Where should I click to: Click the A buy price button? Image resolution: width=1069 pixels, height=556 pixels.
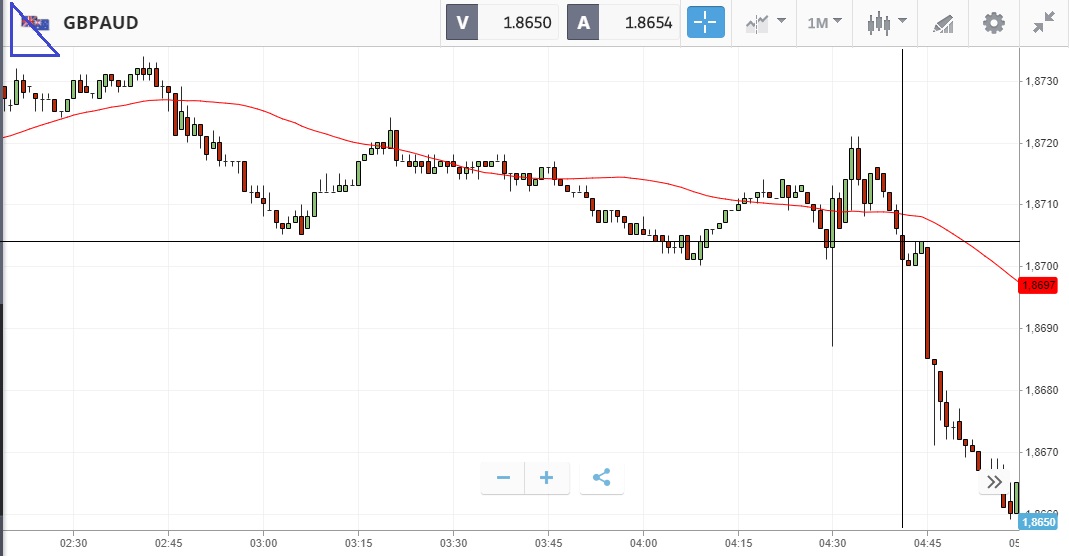coord(583,23)
